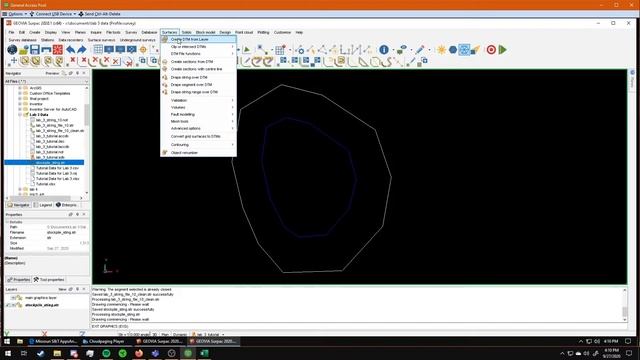Choose Convert grid surfaces to DTMs

pyautogui.click(x=198, y=136)
